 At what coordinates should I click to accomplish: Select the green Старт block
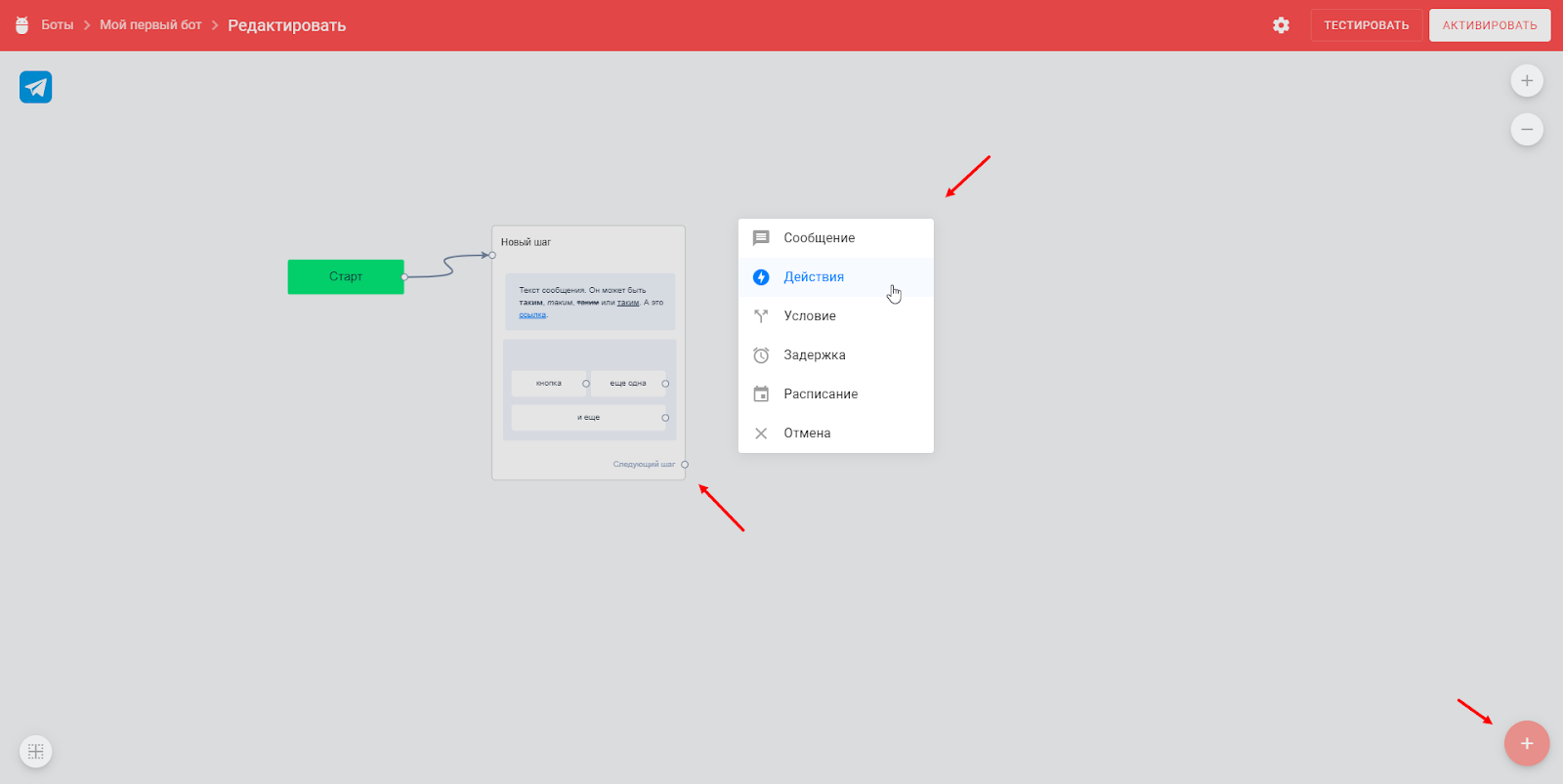coord(346,277)
